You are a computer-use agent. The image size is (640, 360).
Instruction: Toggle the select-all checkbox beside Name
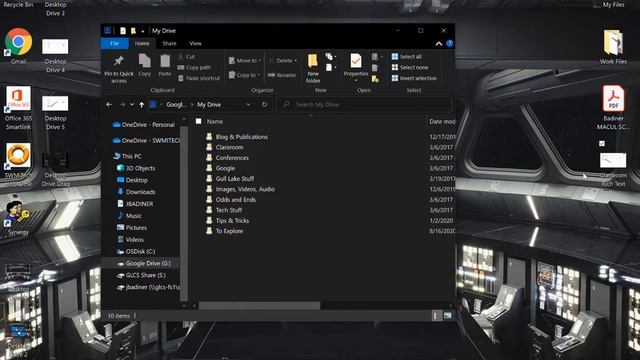pos(198,121)
